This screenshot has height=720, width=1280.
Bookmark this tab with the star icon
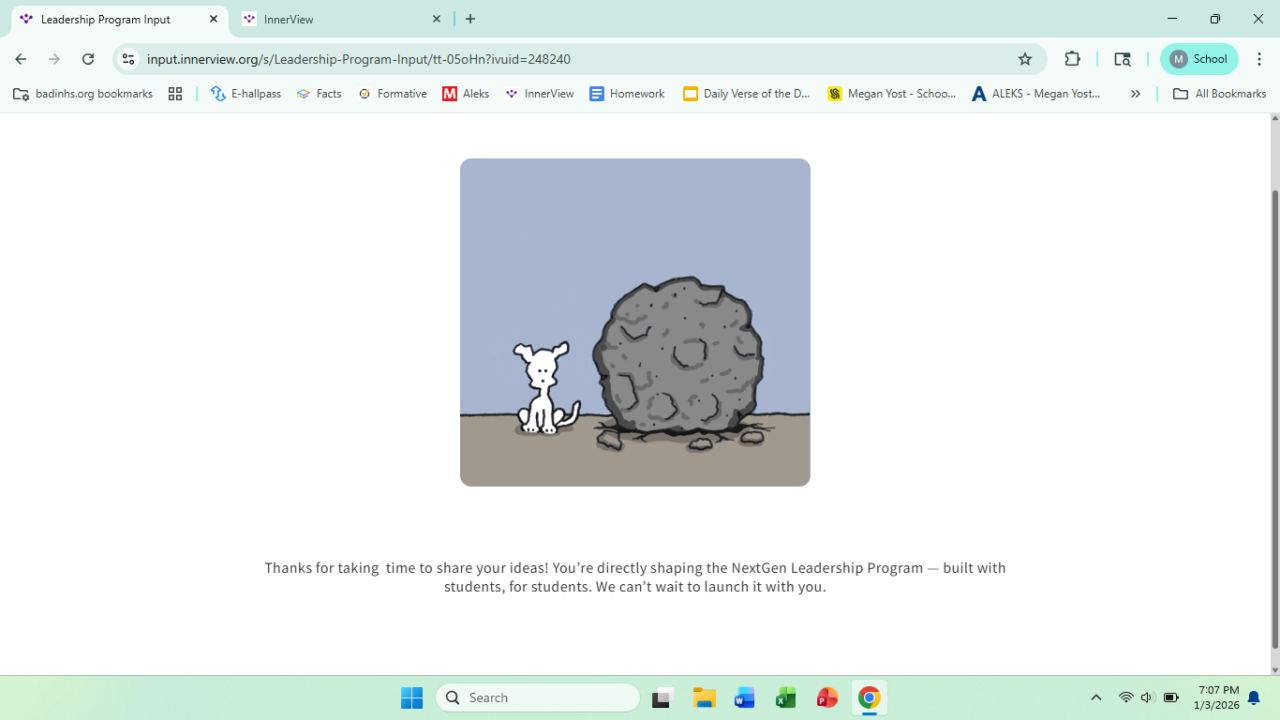(1025, 59)
